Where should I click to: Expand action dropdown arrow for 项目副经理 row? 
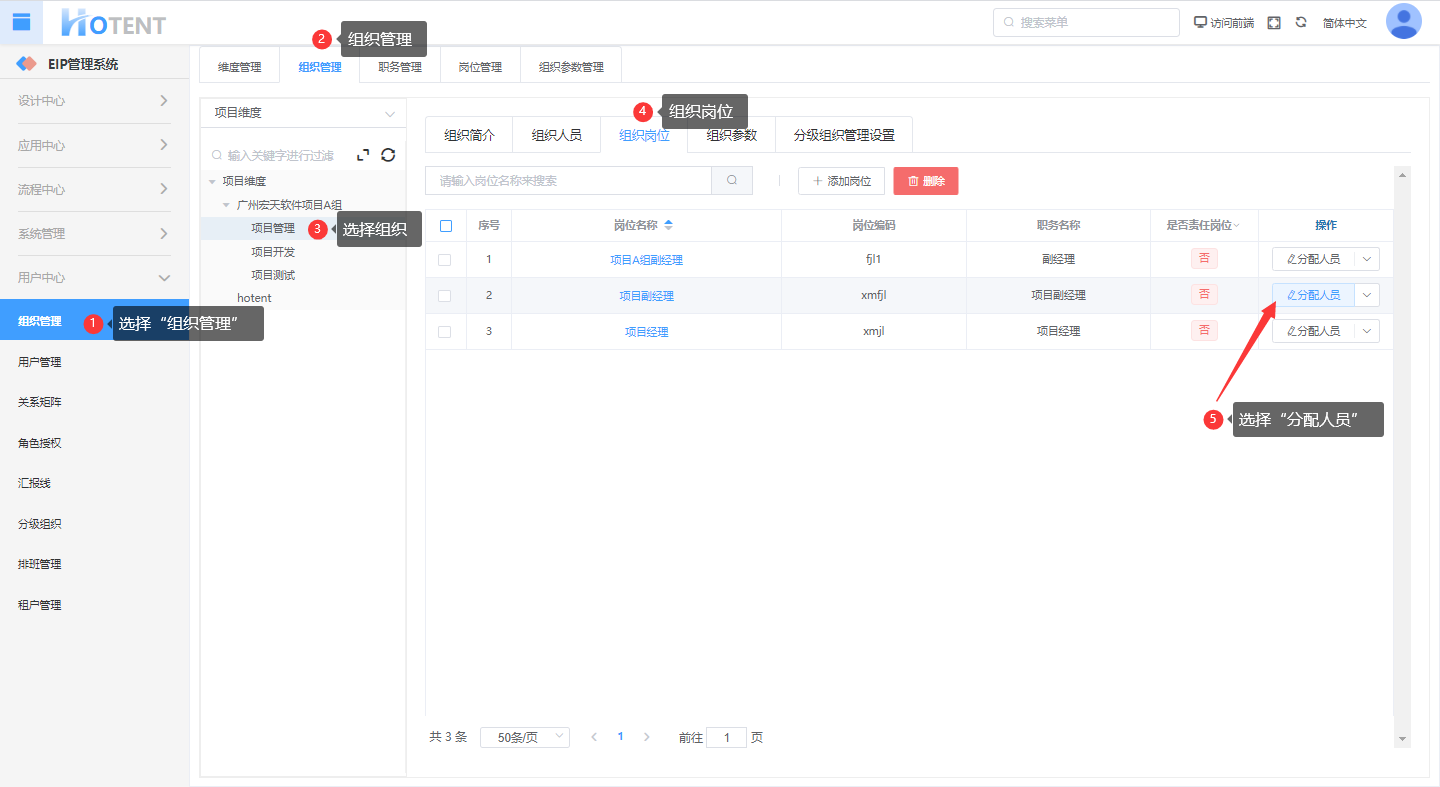[x=1367, y=295]
